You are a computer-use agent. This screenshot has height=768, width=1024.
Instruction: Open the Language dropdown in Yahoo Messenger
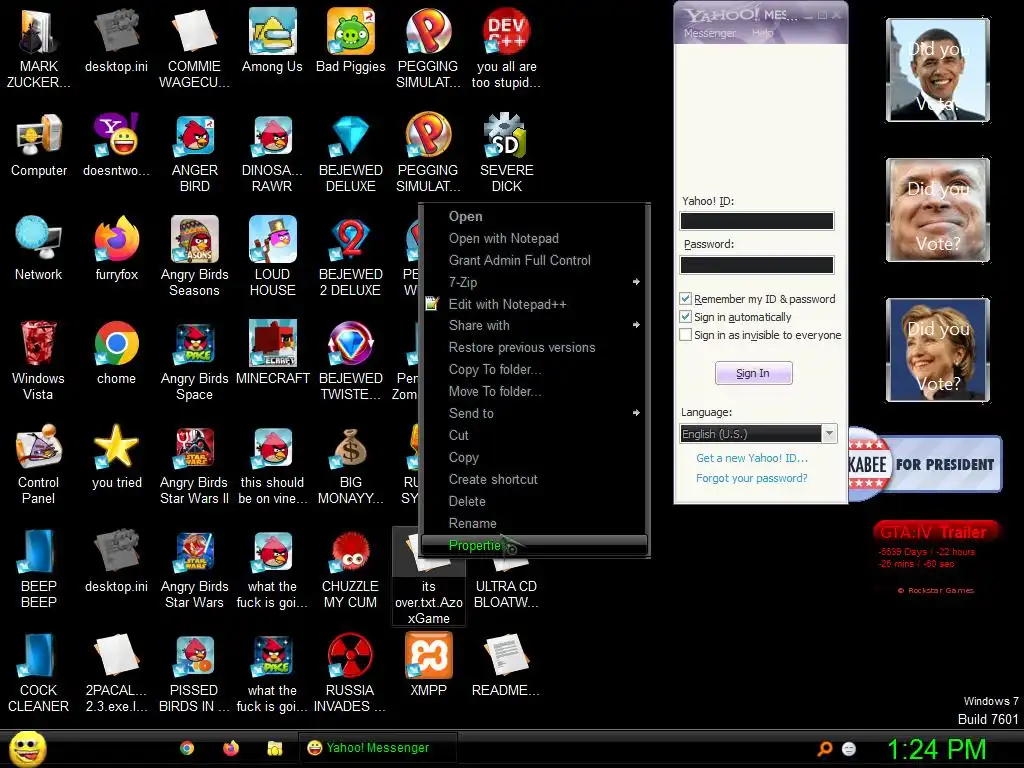758,434
